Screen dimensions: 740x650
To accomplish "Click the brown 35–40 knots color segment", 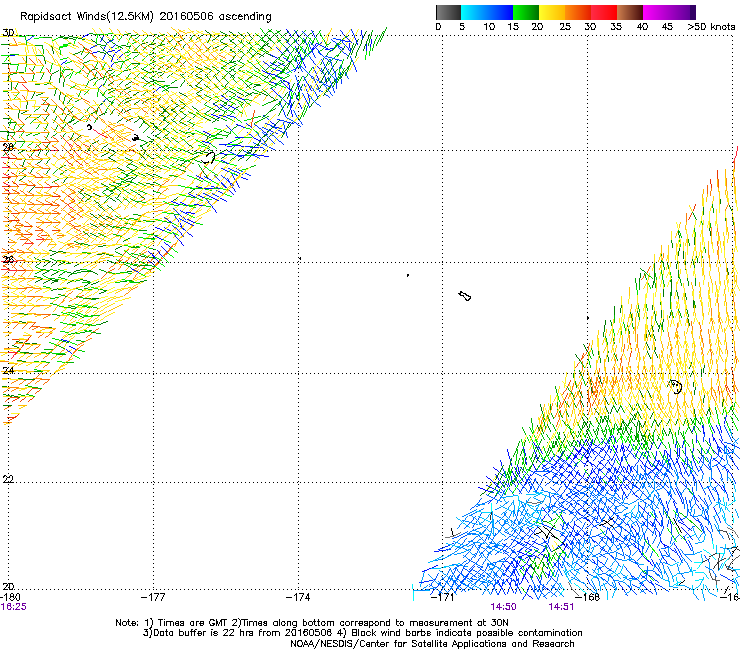I will pos(630,12).
